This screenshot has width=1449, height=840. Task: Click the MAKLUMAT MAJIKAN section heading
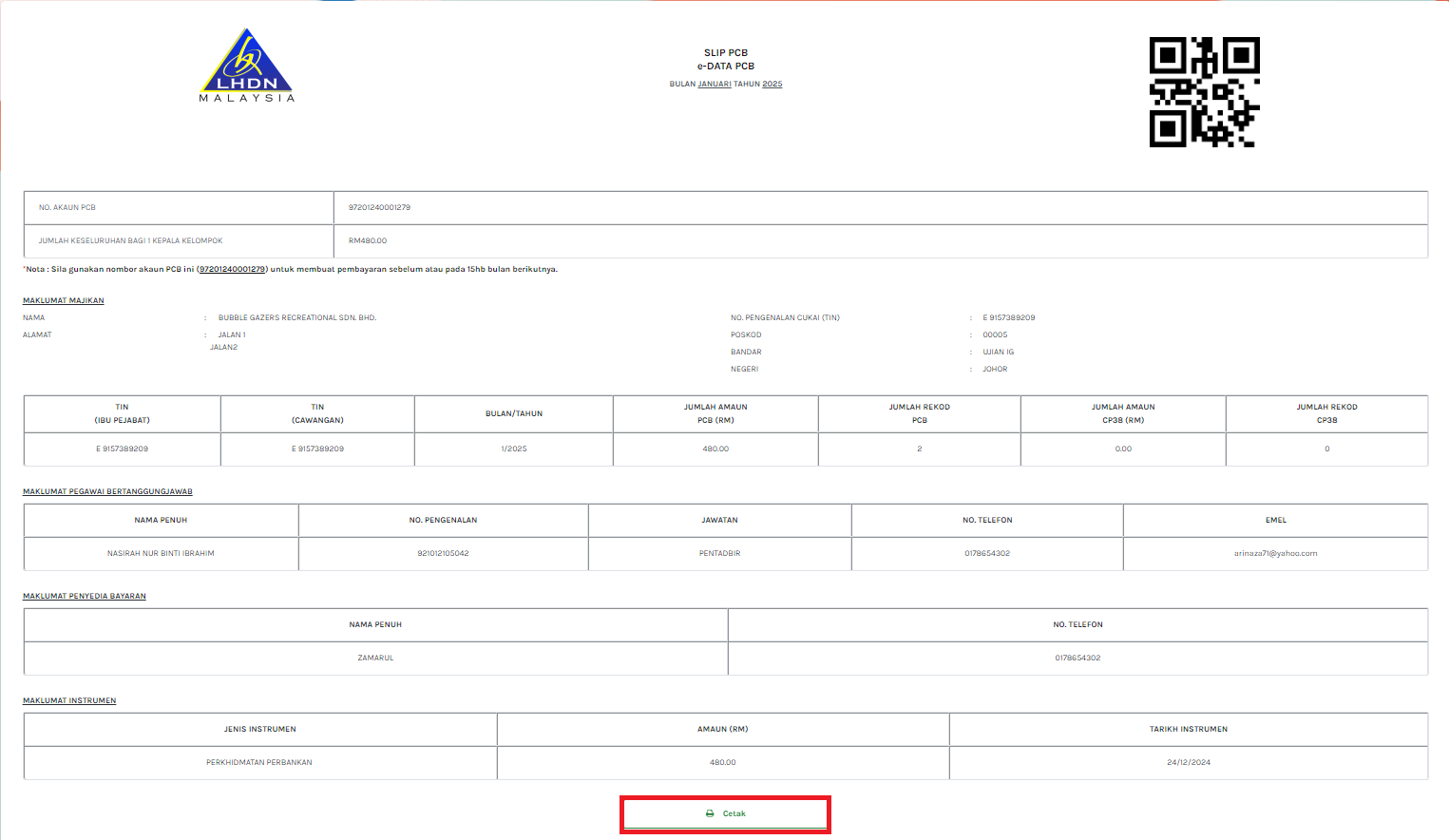click(64, 299)
